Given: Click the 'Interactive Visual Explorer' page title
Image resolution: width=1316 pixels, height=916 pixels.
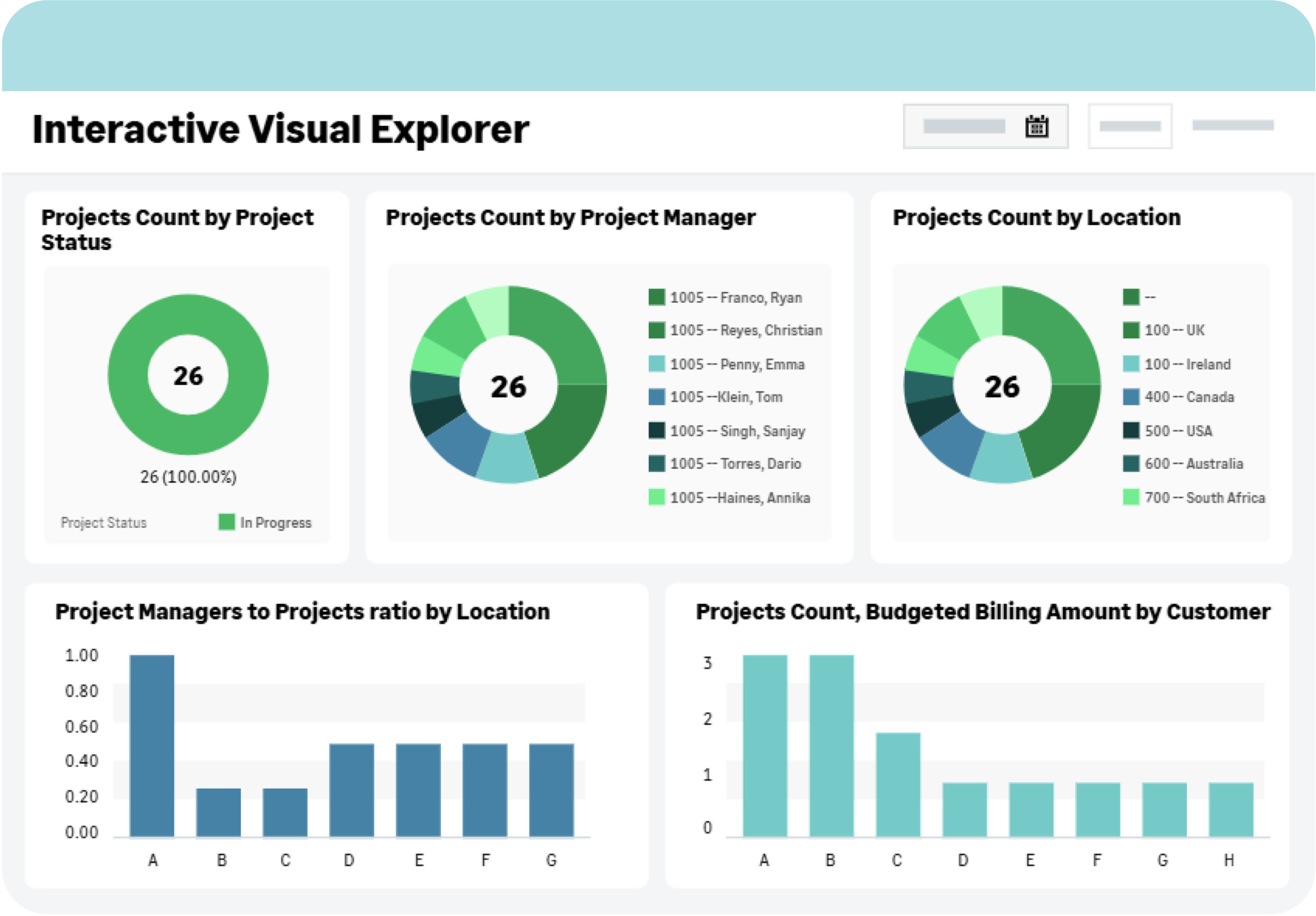Looking at the screenshot, I should (x=281, y=129).
